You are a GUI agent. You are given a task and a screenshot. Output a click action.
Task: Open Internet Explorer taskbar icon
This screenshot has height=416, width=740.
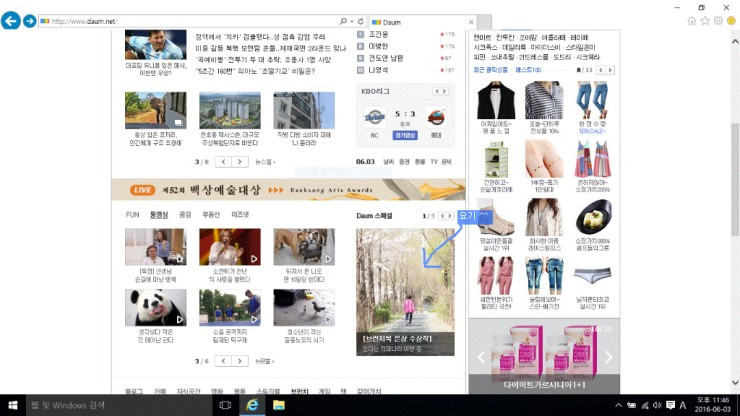pos(252,405)
